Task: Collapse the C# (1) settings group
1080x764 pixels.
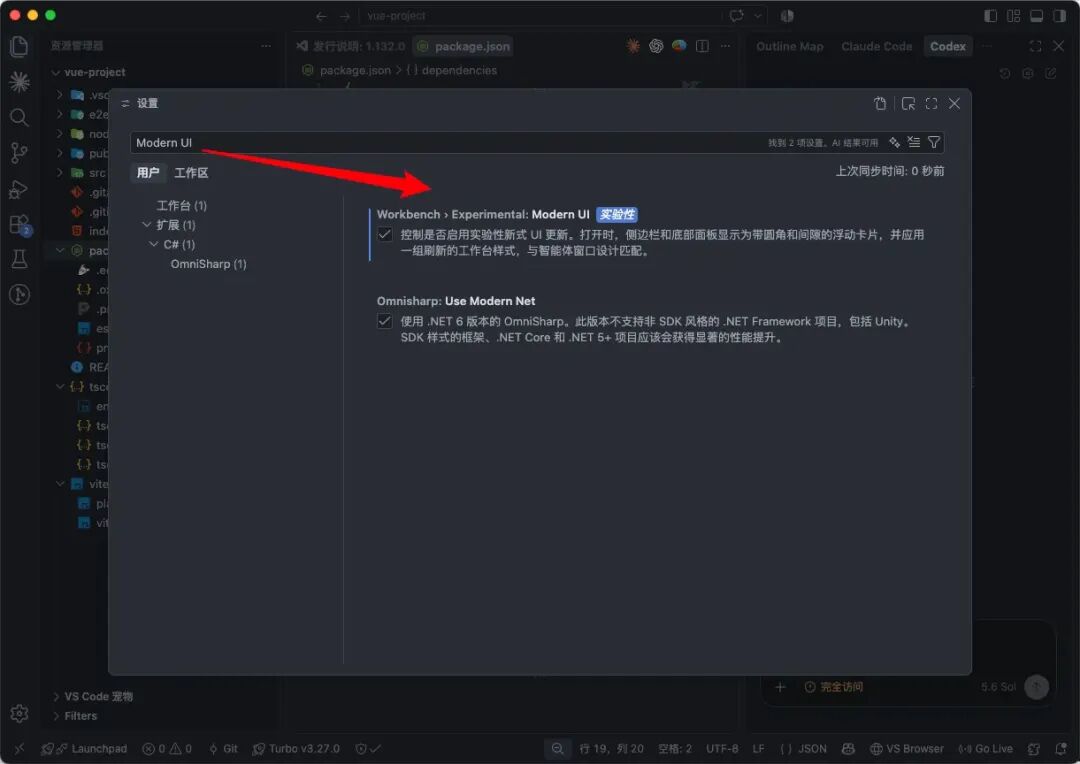Action: point(154,245)
